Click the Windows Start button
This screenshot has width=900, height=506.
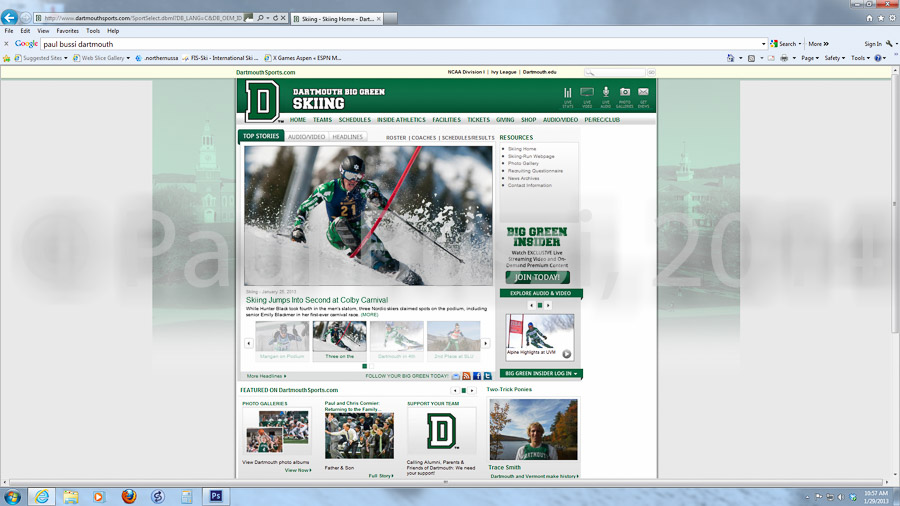11,496
